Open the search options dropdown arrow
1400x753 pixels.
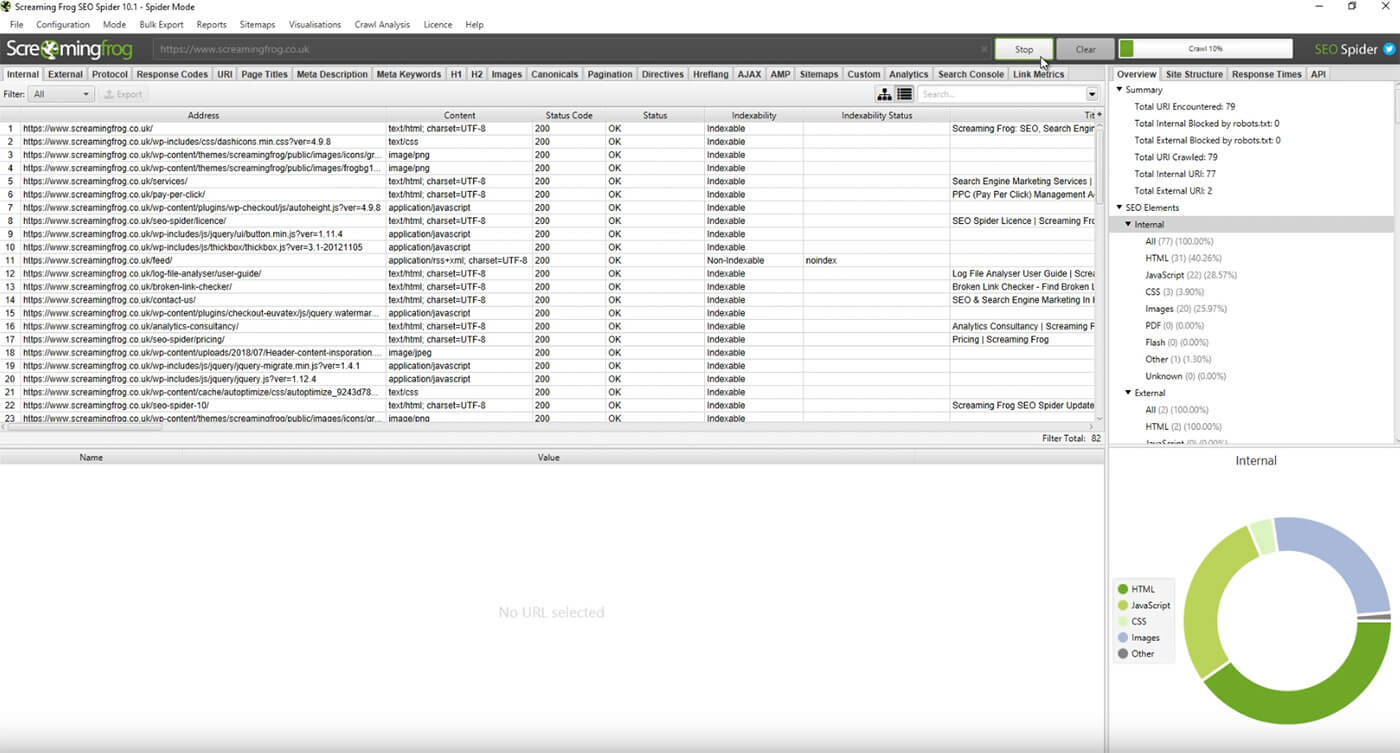(x=1091, y=94)
